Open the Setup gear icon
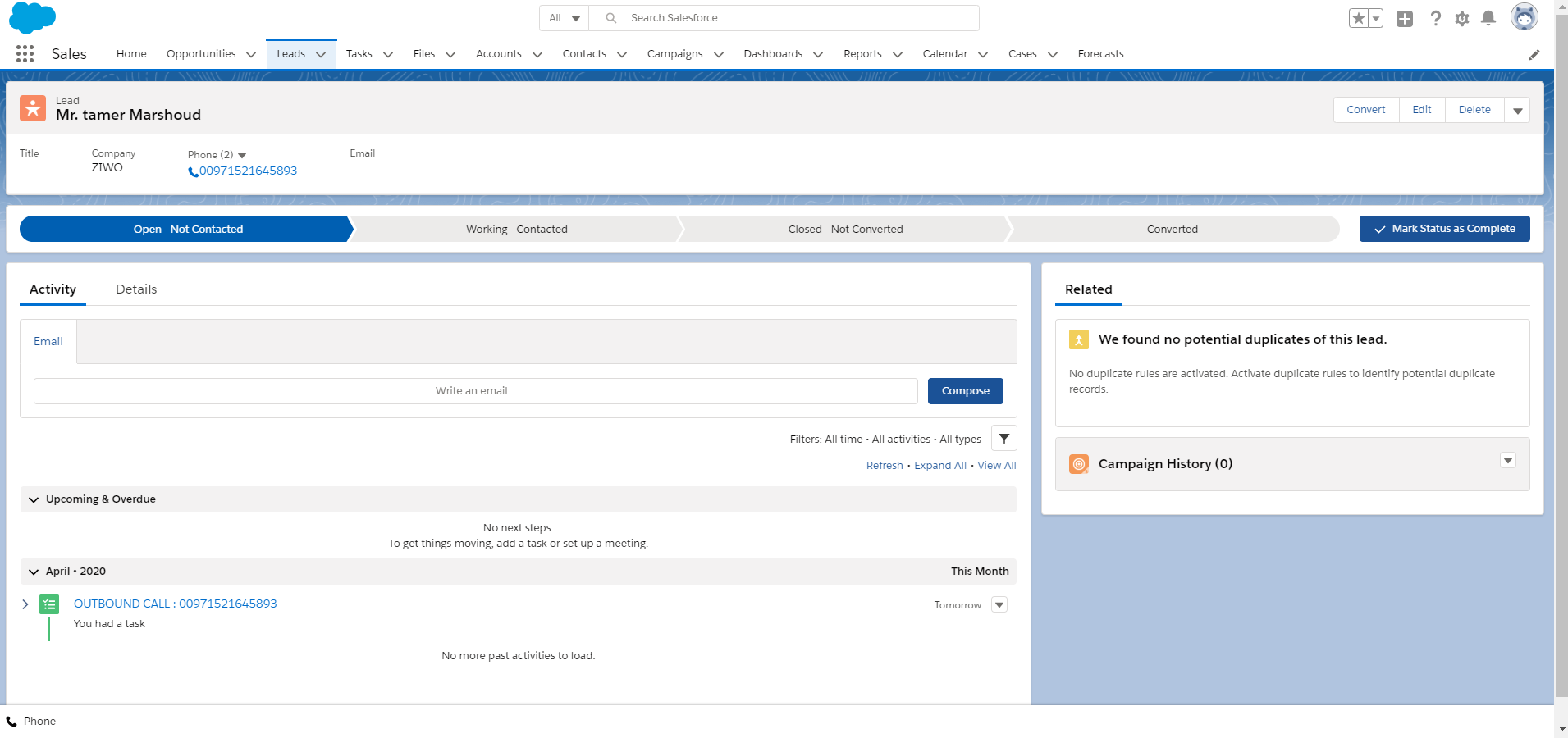Screen dimensions: 1568x738 click(x=1461, y=18)
